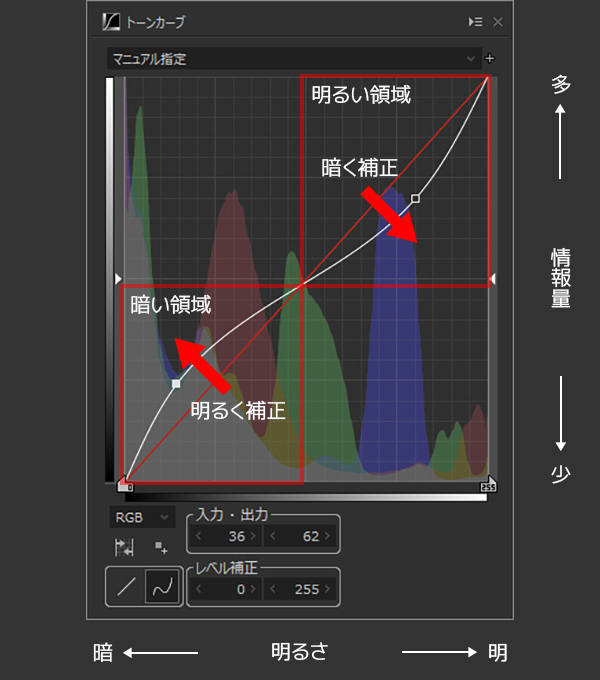Switch to smooth spline curve mode
Image resolution: width=600 pixels, height=680 pixels.
coord(162,586)
